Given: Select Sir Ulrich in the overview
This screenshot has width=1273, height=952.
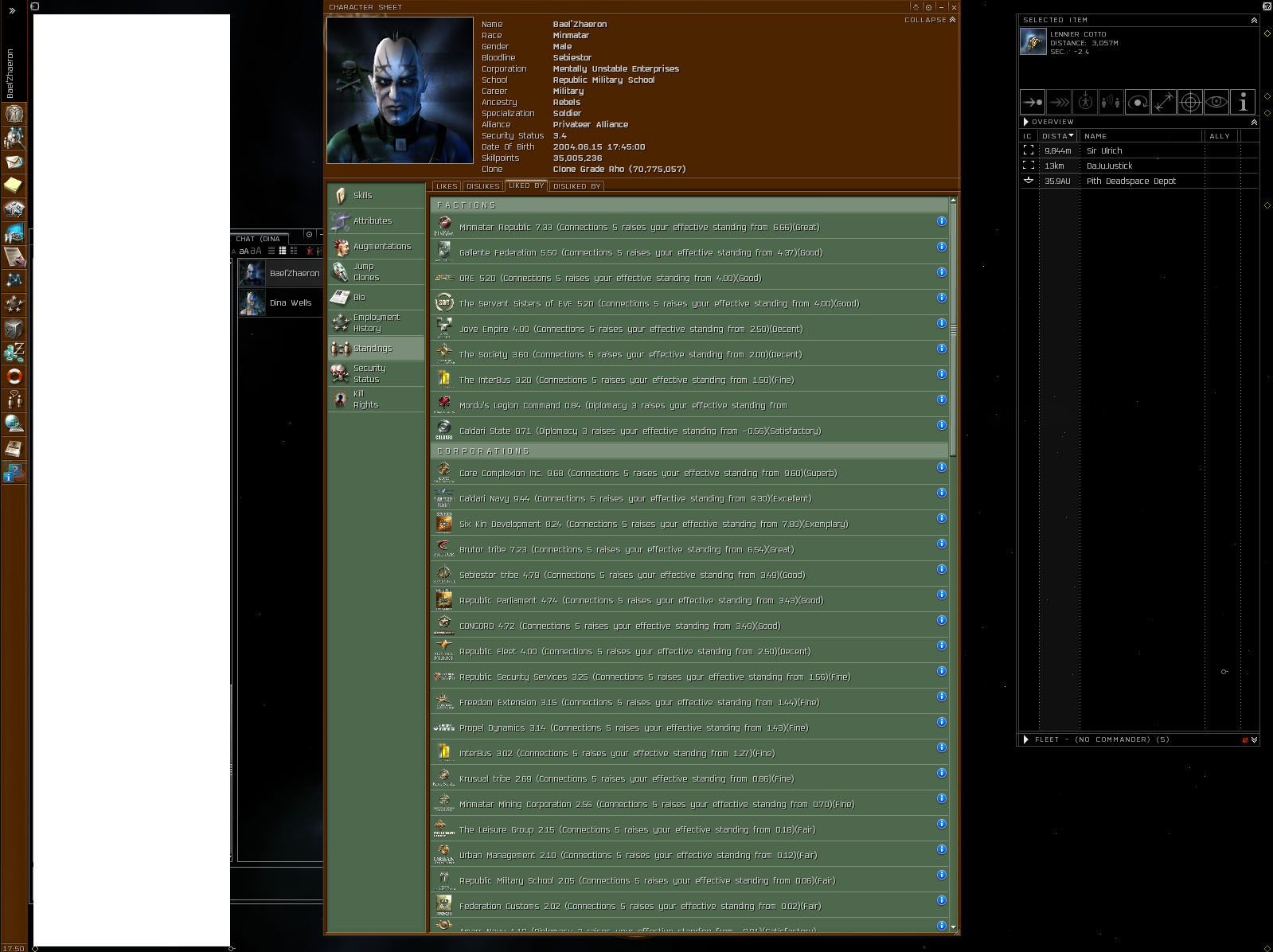Looking at the screenshot, I should point(1139,150).
